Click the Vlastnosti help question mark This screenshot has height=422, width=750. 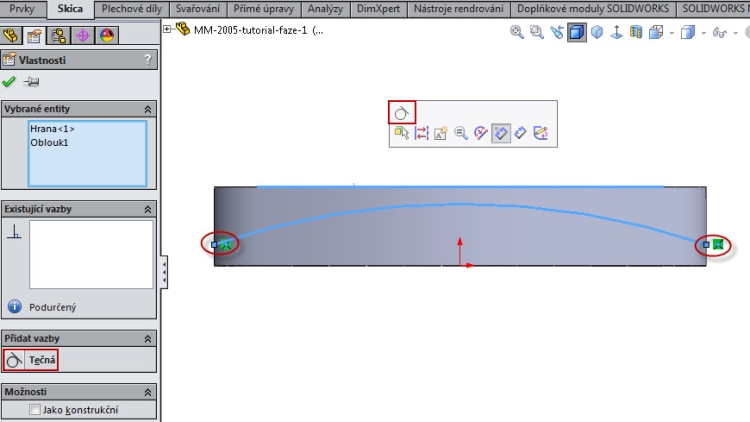[x=148, y=59]
